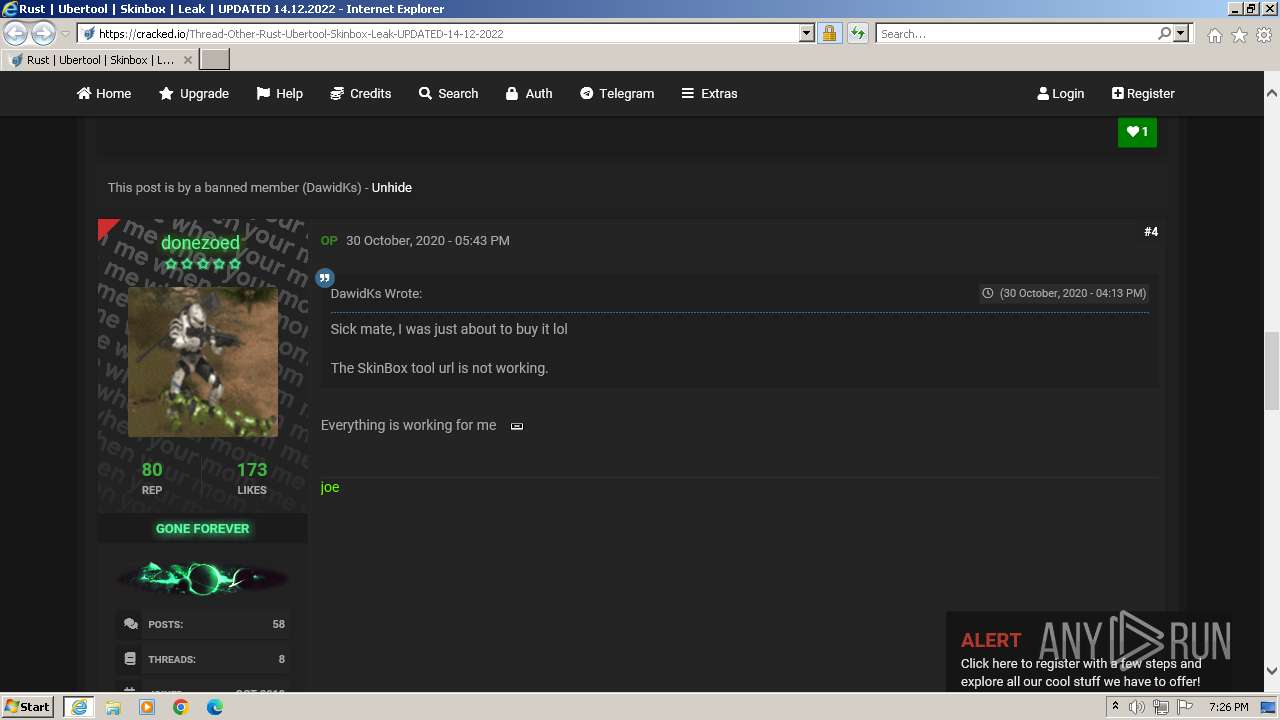The height and width of the screenshot is (720, 1280).
Task: Click the address bar URL field
Action: tap(448, 33)
